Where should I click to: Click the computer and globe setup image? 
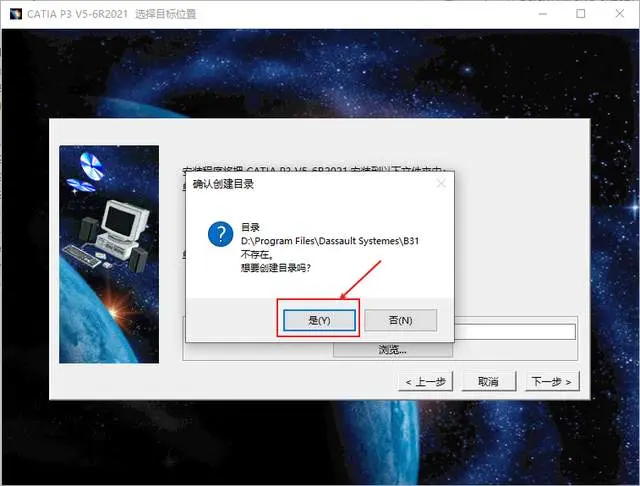coord(109,254)
